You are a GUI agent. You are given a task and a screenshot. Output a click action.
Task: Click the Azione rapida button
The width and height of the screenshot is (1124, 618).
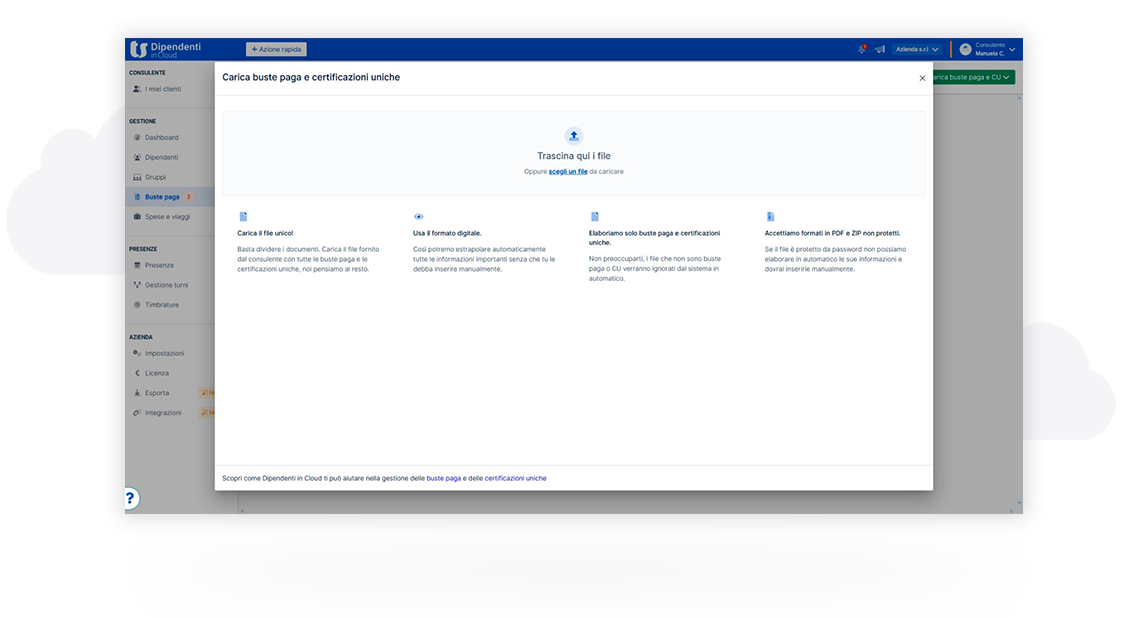click(x=276, y=49)
